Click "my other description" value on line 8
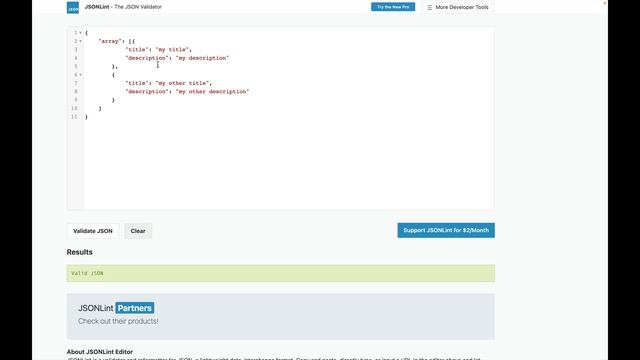 pyautogui.click(x=212, y=91)
